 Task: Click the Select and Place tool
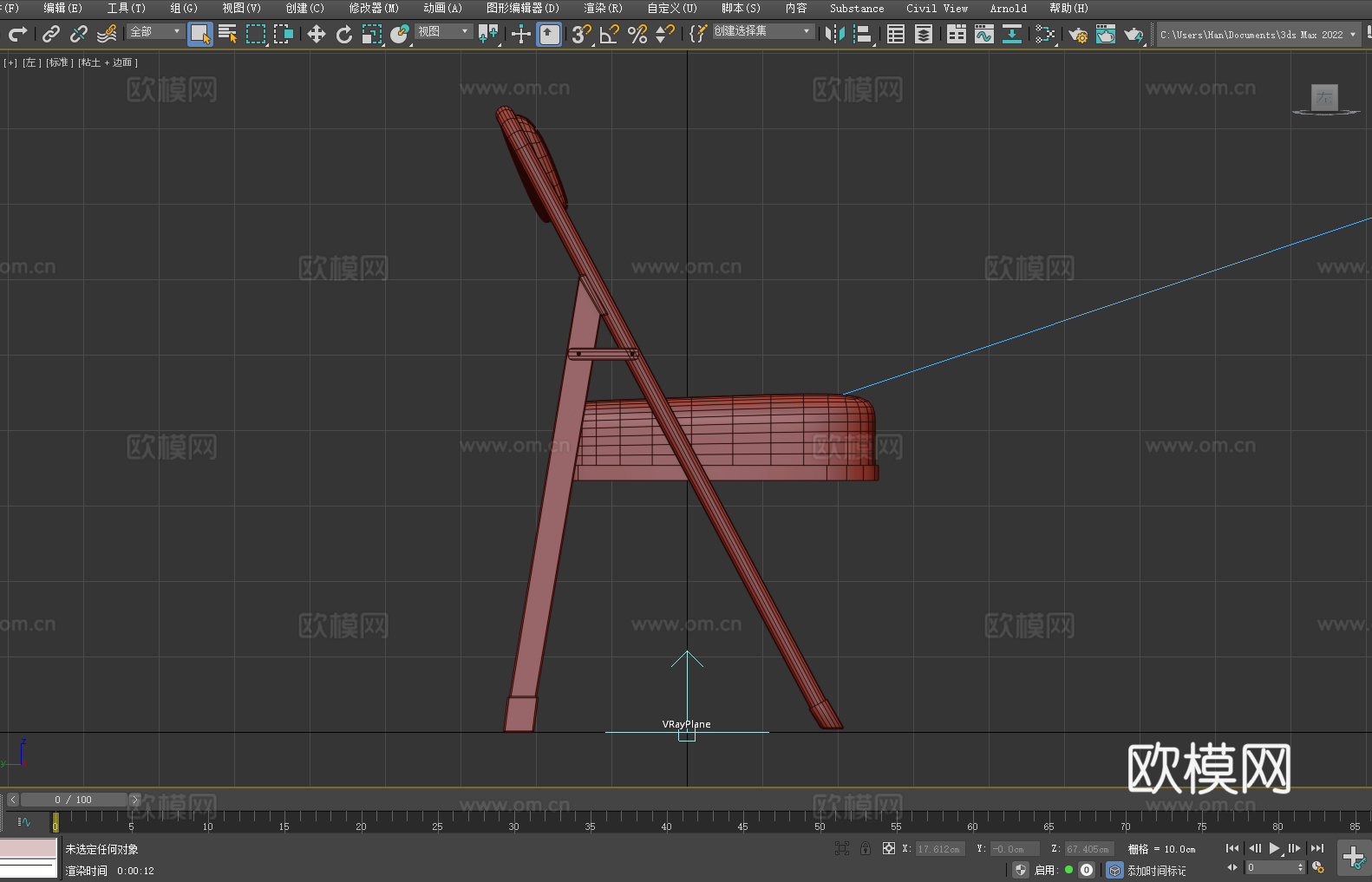pyautogui.click(x=400, y=34)
